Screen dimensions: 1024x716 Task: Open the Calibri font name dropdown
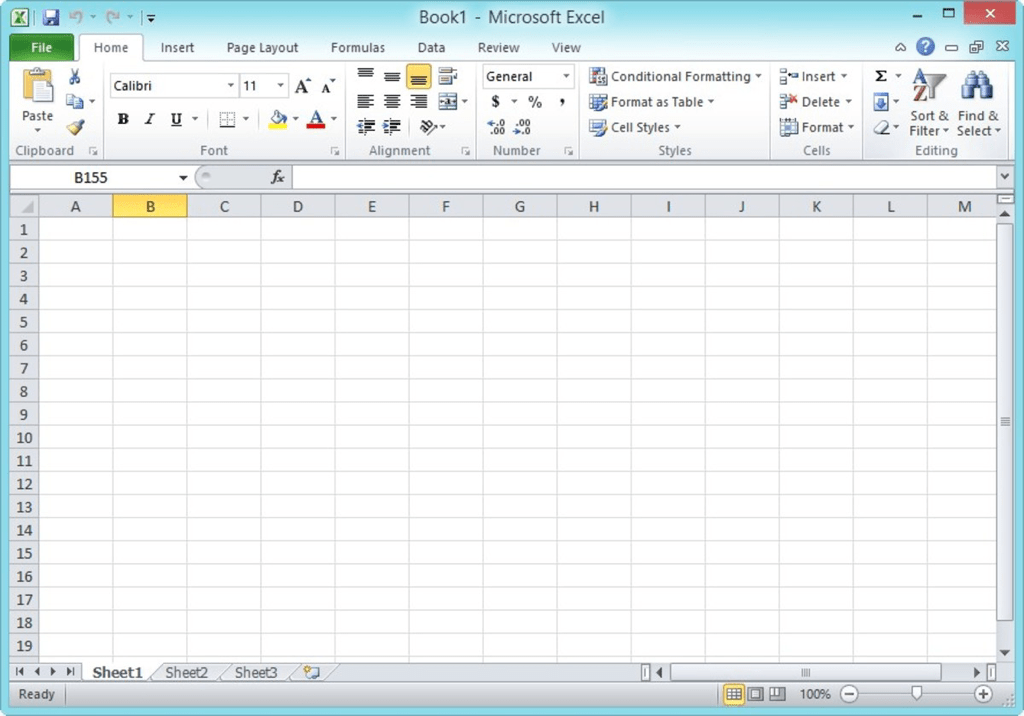[231, 86]
